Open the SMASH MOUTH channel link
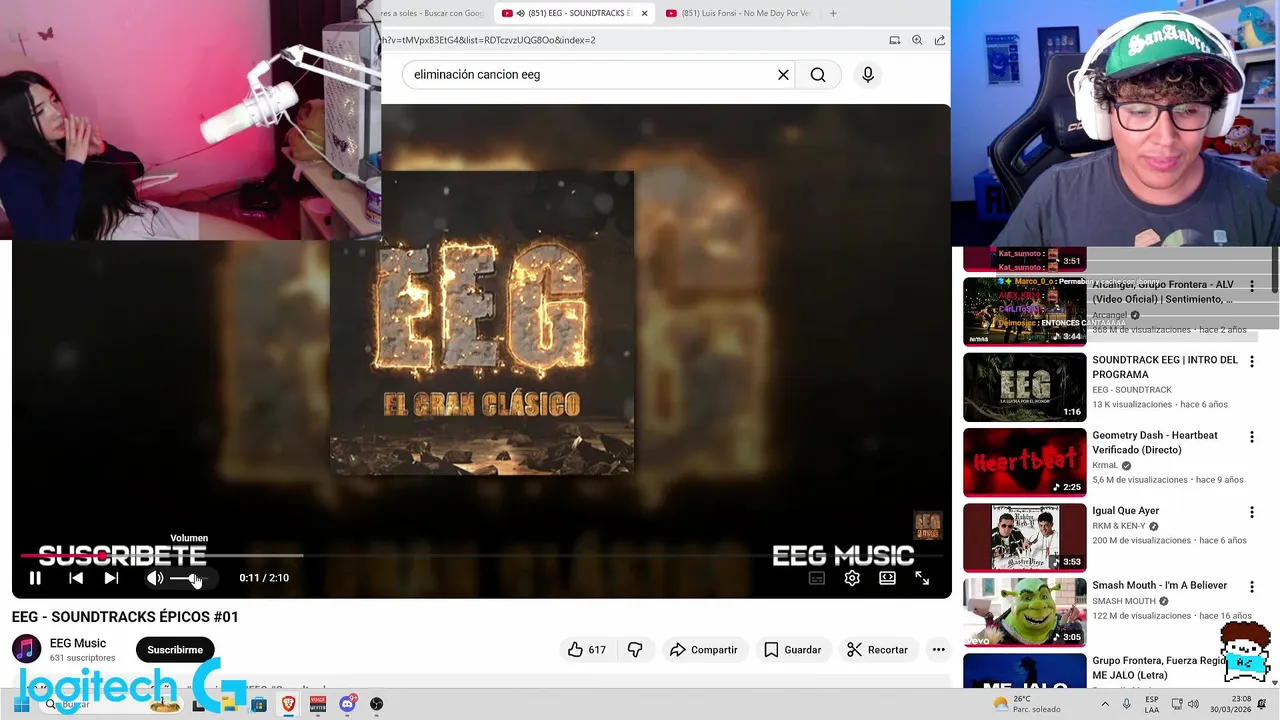Image resolution: width=1280 pixels, height=720 pixels. pyautogui.click(x=1124, y=601)
